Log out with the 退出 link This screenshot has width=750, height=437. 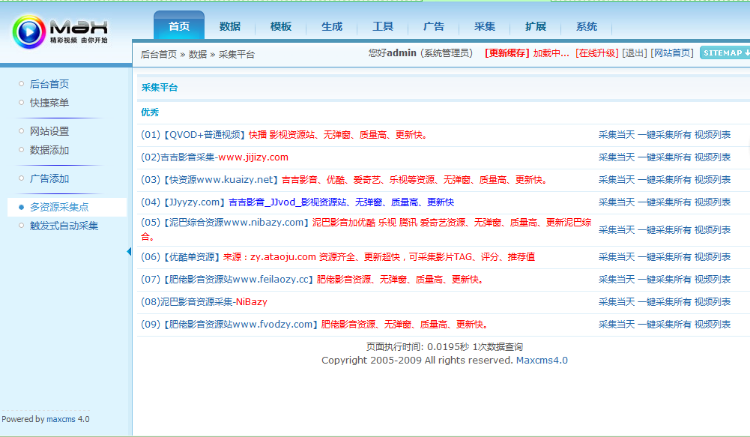coord(635,53)
